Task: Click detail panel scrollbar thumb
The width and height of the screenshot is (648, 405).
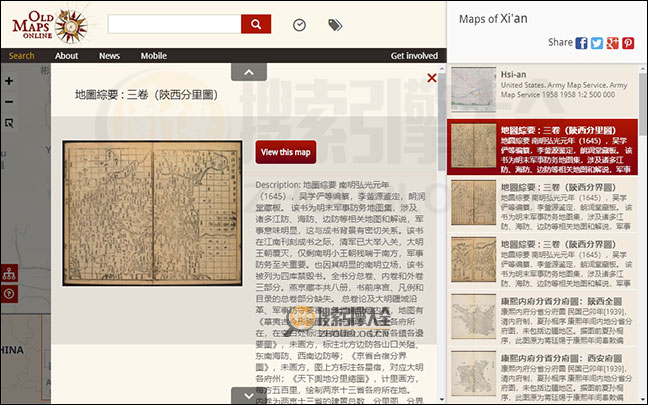Action: (x=441, y=122)
